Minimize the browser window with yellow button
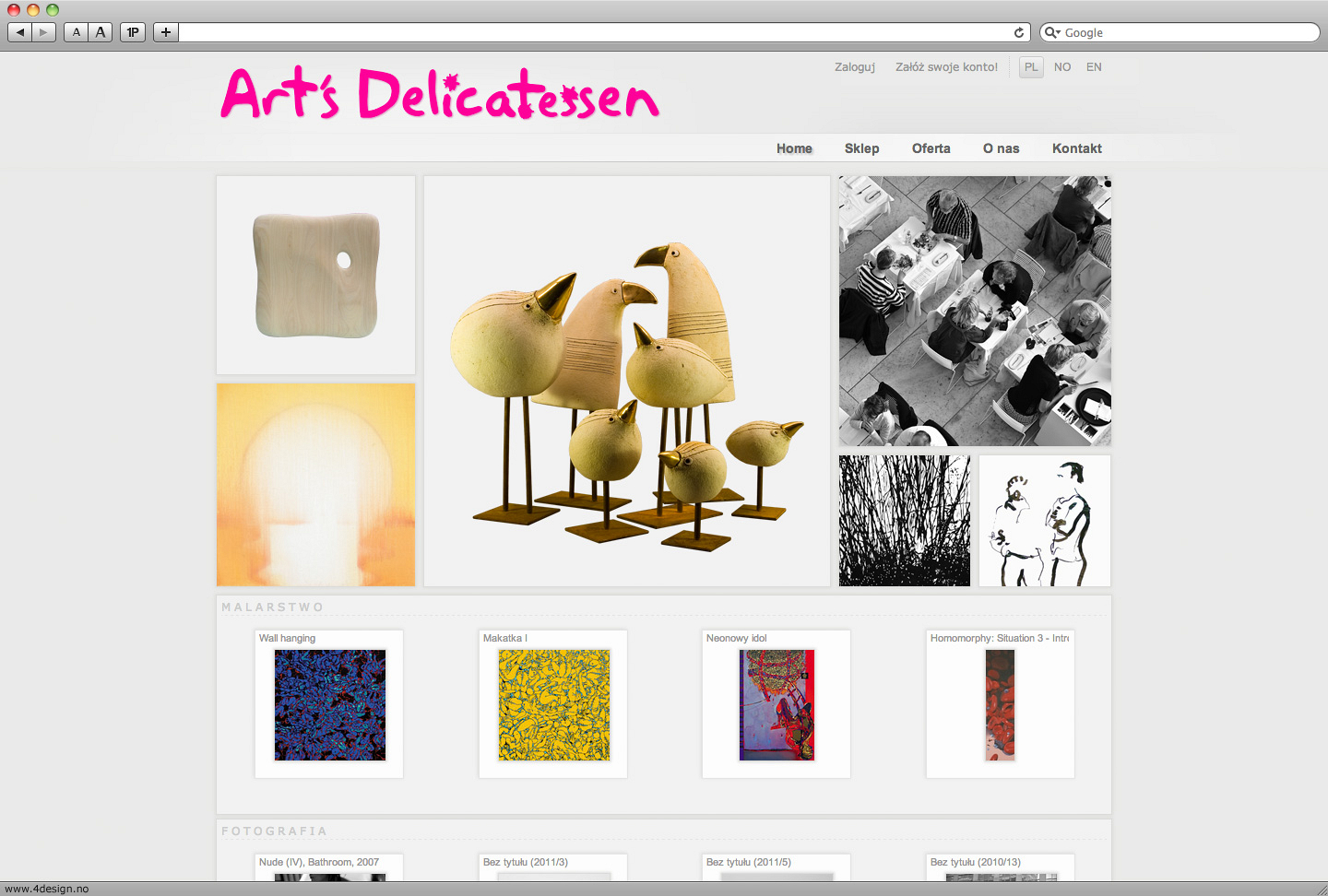 pos(33,9)
